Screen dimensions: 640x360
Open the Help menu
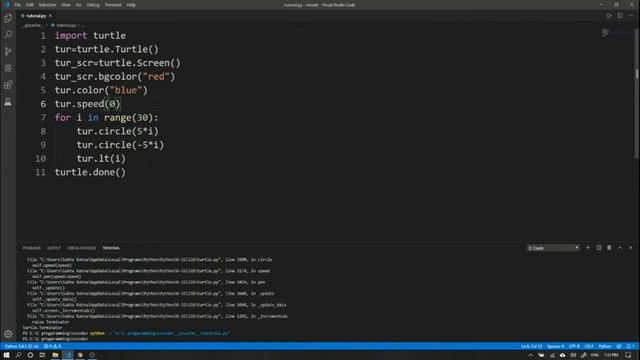[131, 5]
